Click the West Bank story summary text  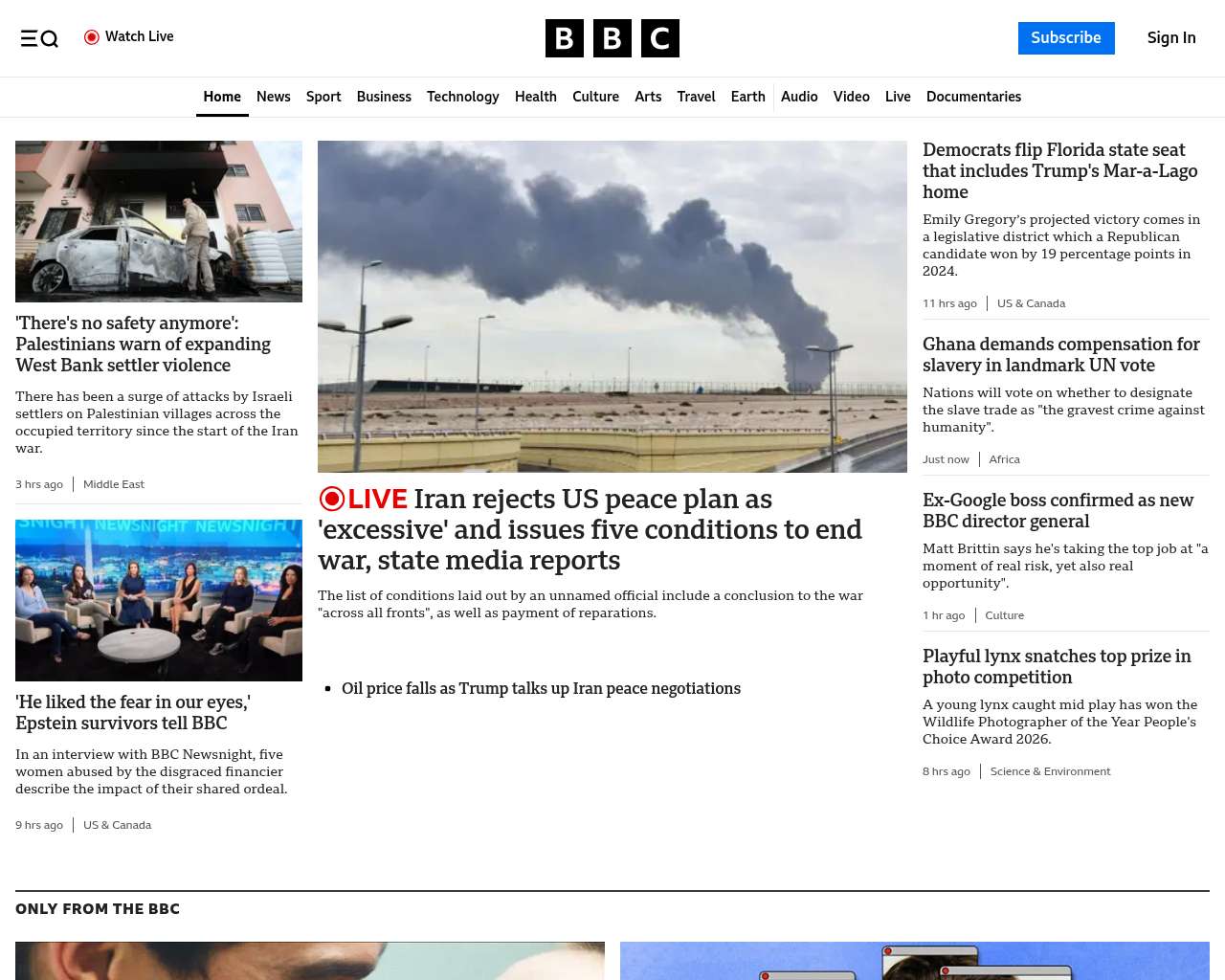[157, 422]
